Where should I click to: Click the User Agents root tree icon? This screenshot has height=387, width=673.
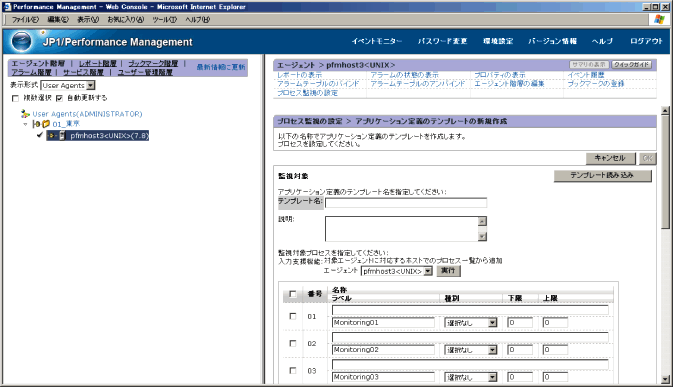(x=25, y=114)
